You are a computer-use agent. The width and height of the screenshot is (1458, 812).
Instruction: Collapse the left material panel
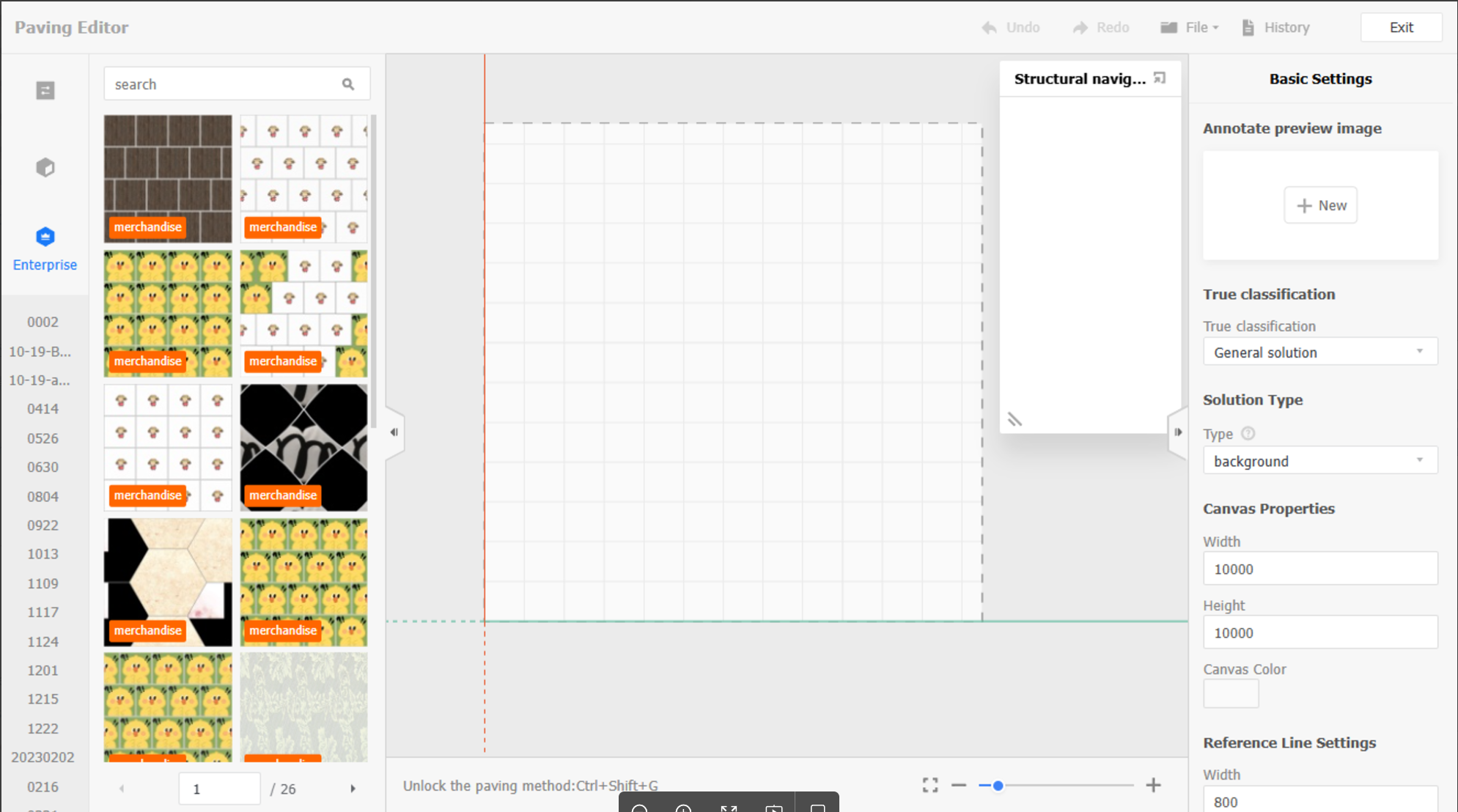click(x=394, y=432)
